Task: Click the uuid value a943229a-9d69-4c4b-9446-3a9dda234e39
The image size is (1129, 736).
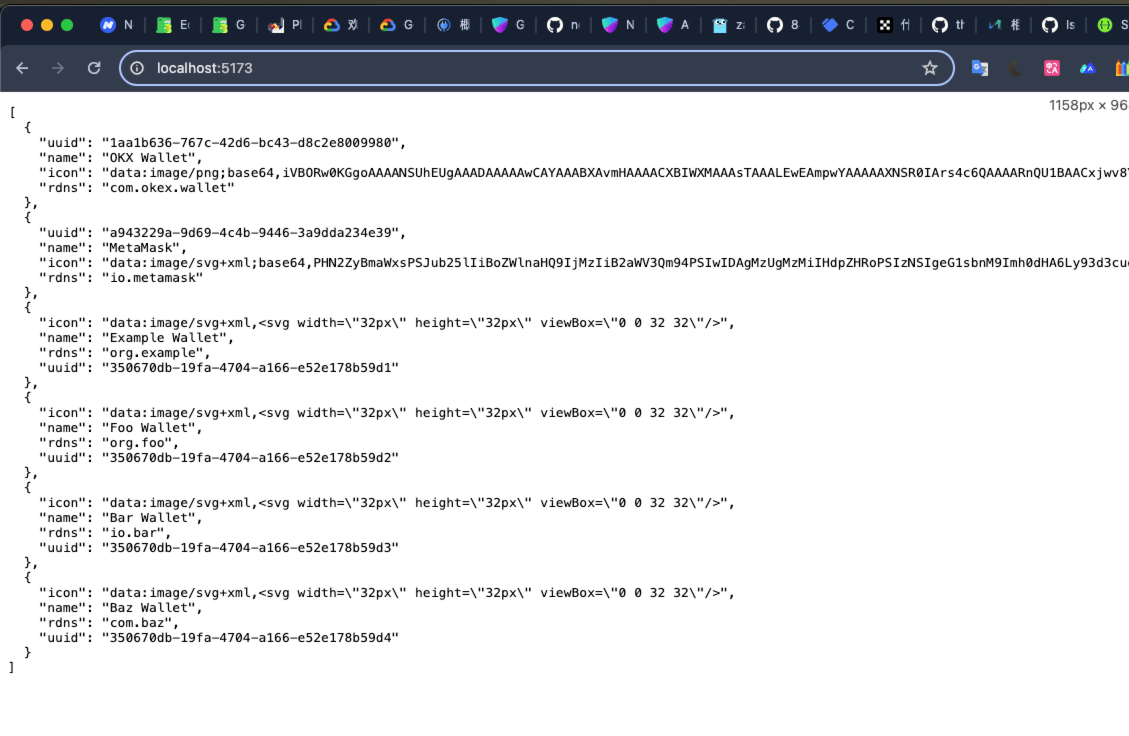Action: [x=250, y=233]
